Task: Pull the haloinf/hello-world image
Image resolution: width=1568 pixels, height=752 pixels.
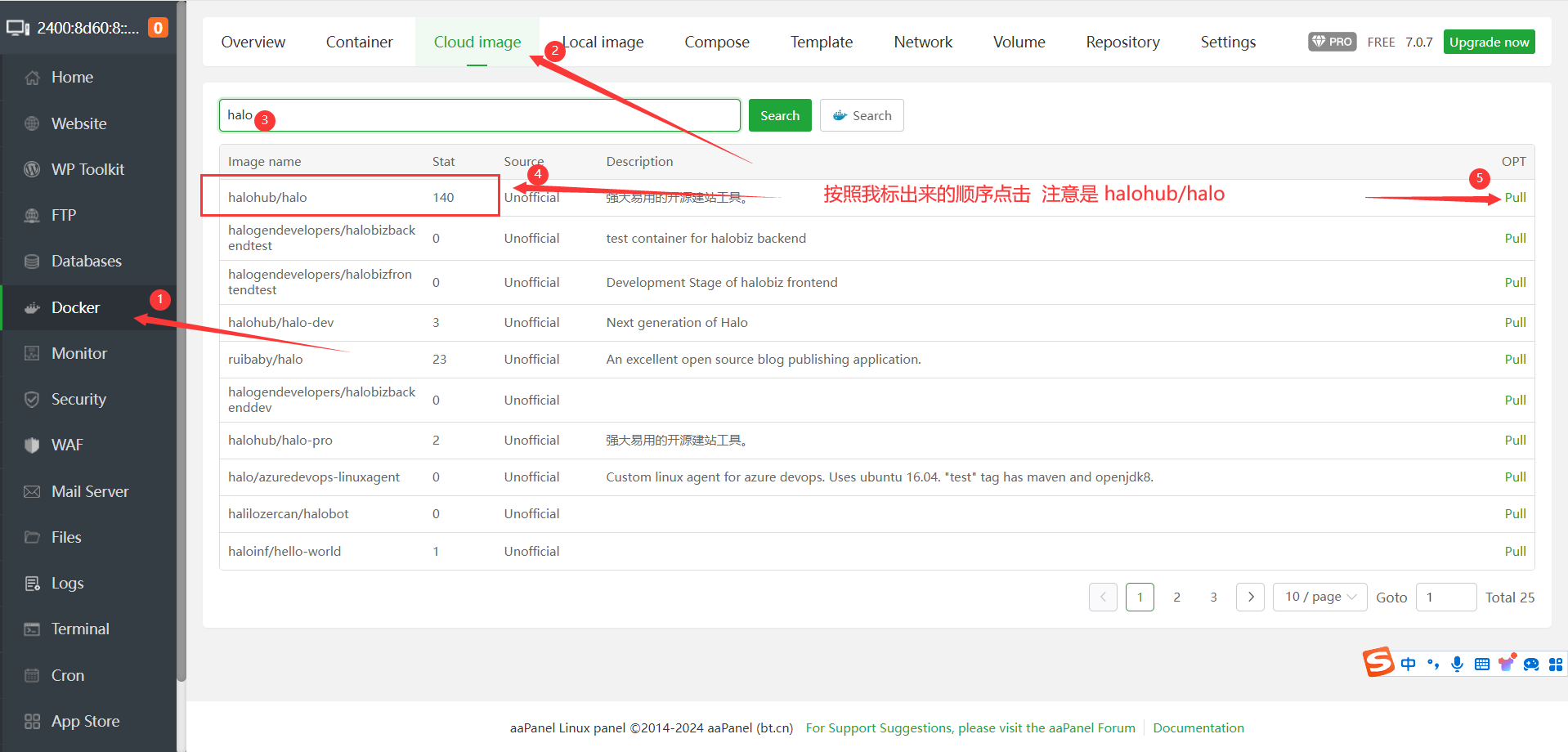Action: tap(1515, 552)
